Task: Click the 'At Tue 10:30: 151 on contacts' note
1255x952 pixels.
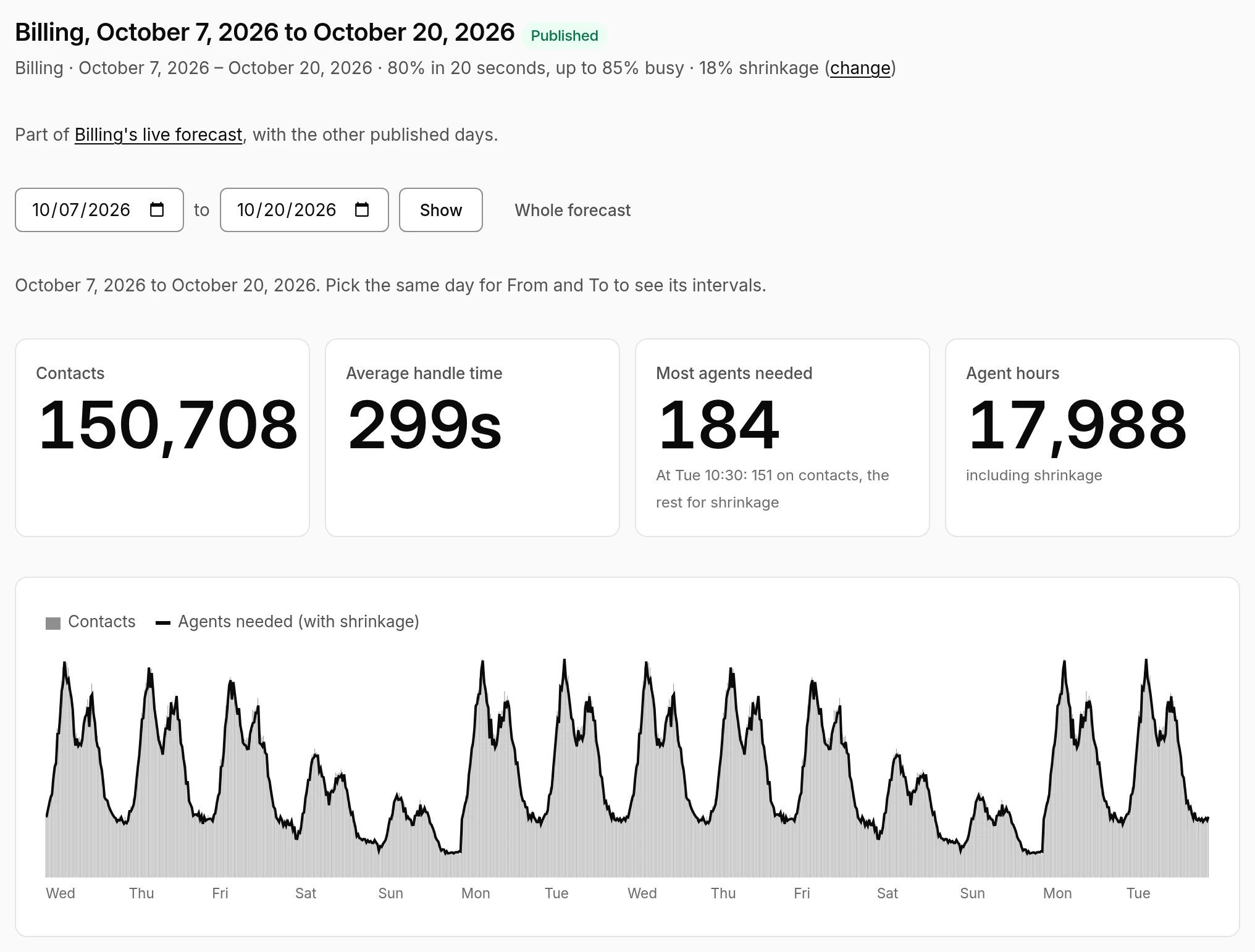Action: pos(773,489)
